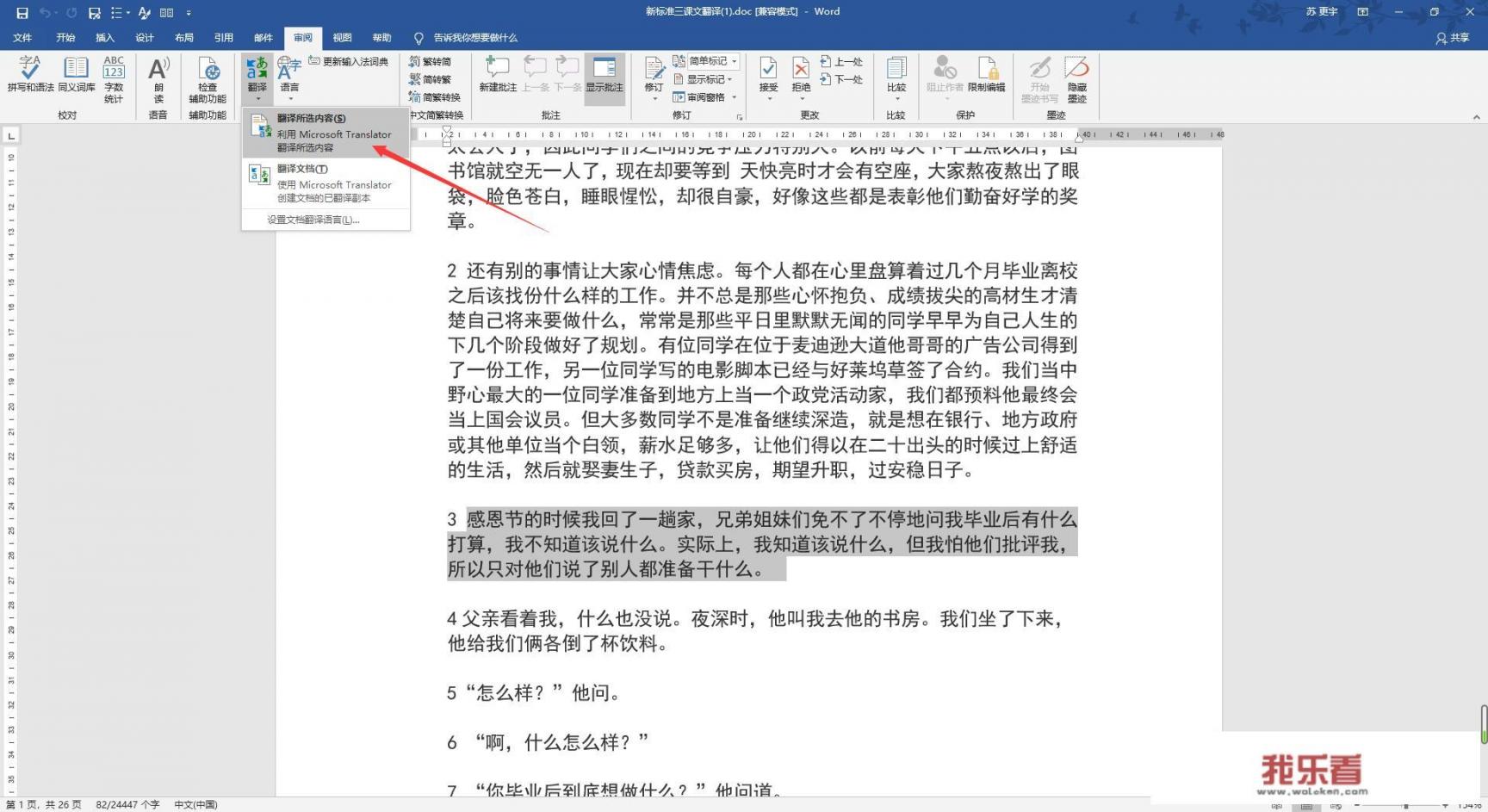The width and height of the screenshot is (1488, 812).
Task: Switch to the Insert (插入) tab
Action: pyautogui.click(x=105, y=38)
